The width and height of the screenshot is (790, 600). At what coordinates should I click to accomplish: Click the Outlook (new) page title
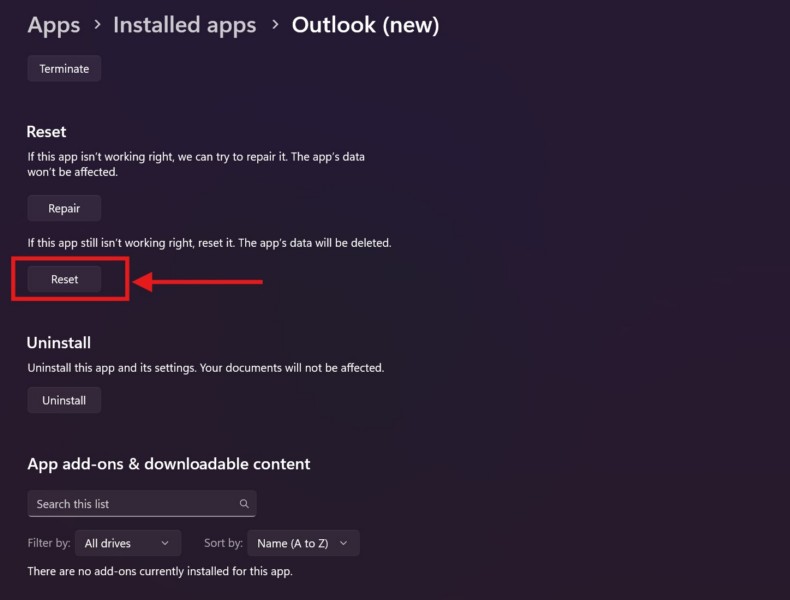point(365,25)
